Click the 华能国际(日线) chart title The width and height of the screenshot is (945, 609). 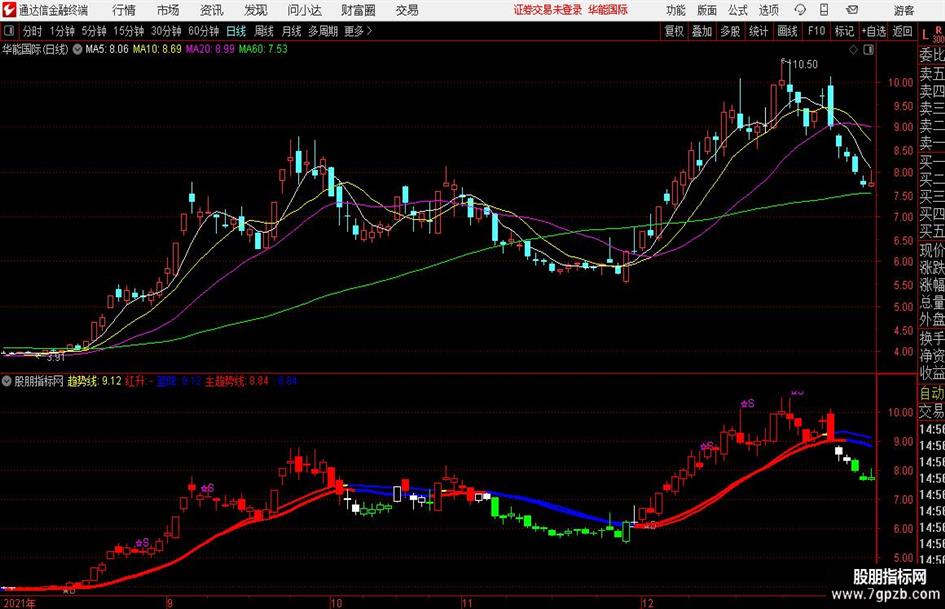[x=35, y=49]
